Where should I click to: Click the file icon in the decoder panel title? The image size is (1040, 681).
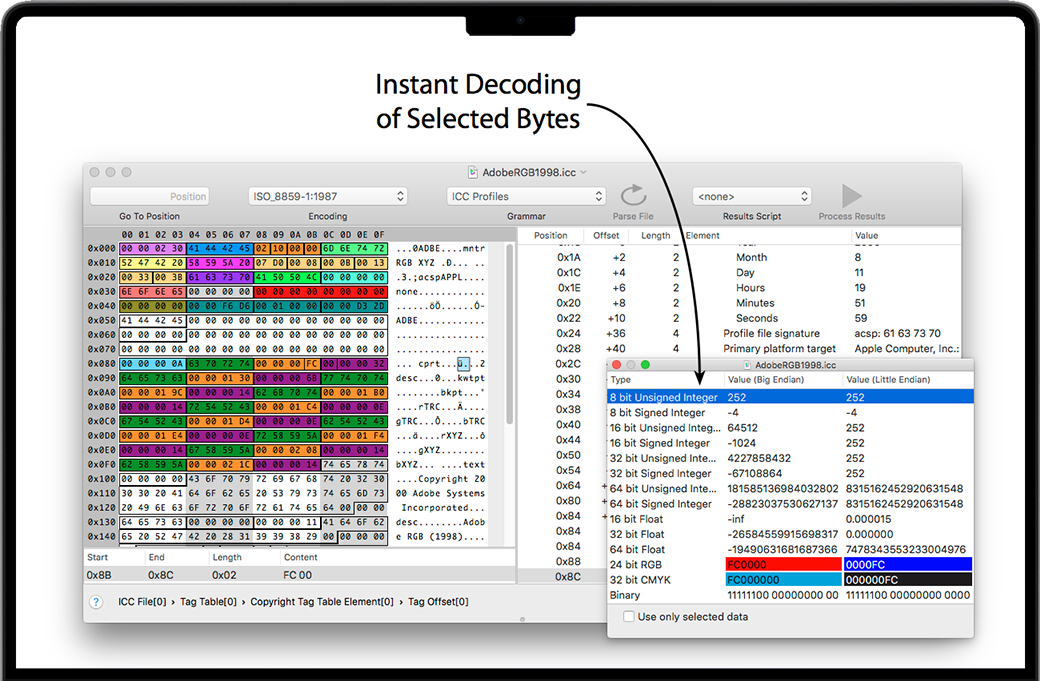747,365
